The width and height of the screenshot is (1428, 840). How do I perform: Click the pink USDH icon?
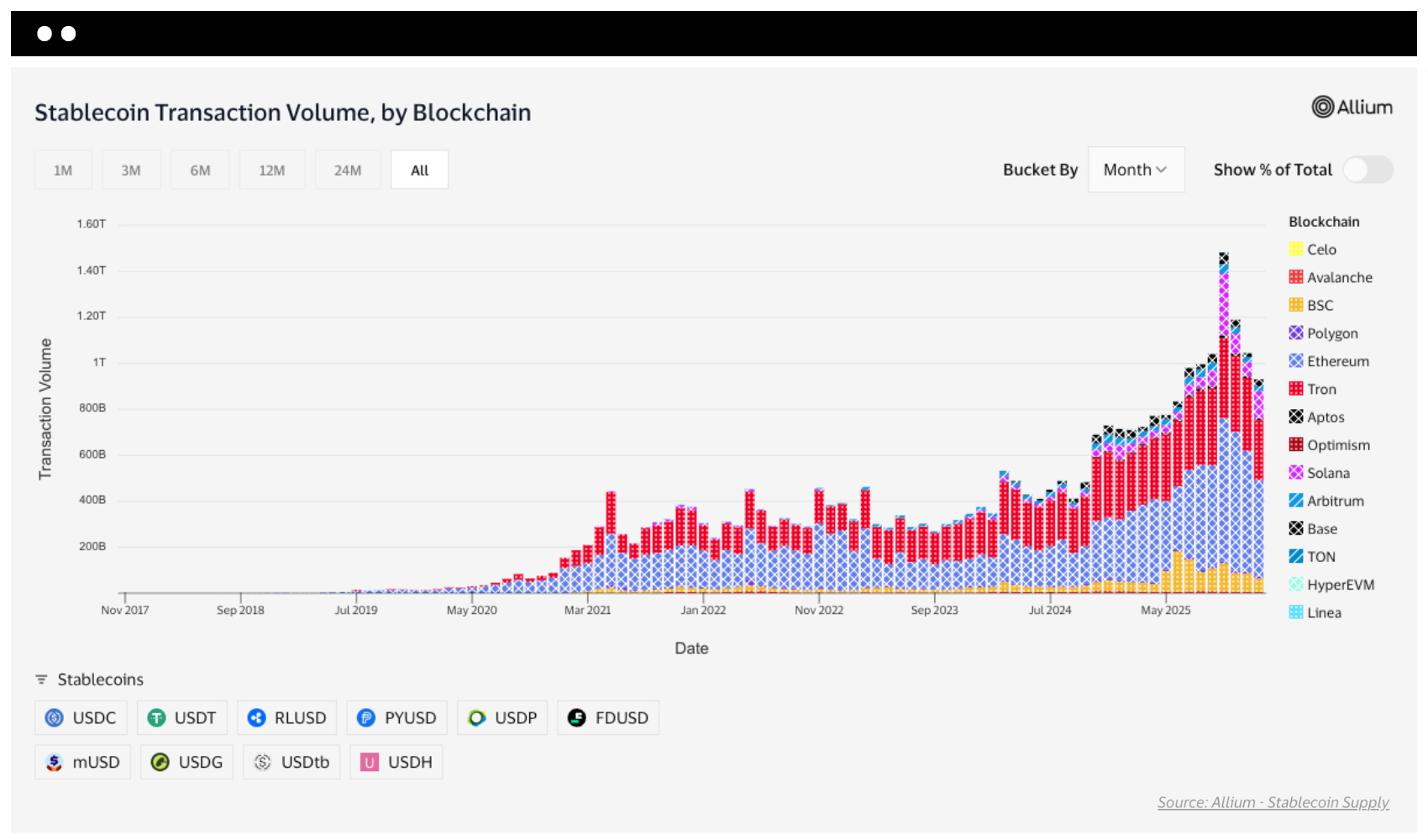pos(370,762)
